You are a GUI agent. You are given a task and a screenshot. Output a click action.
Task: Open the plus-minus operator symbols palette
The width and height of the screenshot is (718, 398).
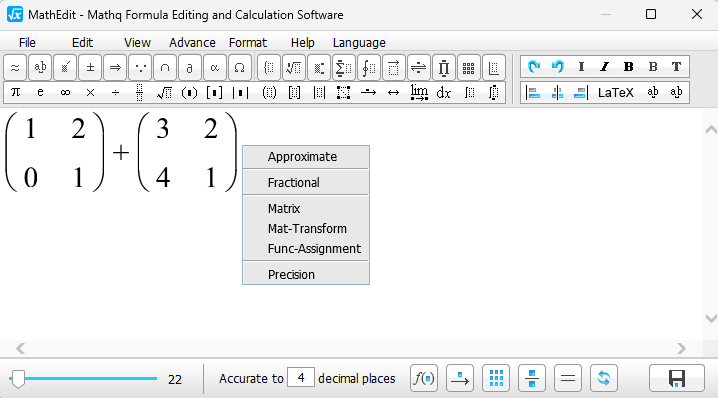tap(90, 68)
